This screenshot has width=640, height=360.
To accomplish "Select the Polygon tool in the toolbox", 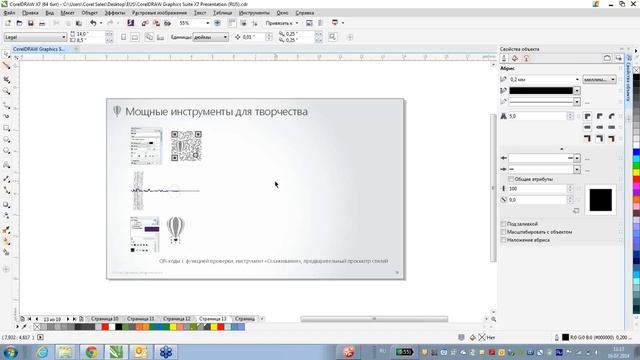I will pos(6,151).
